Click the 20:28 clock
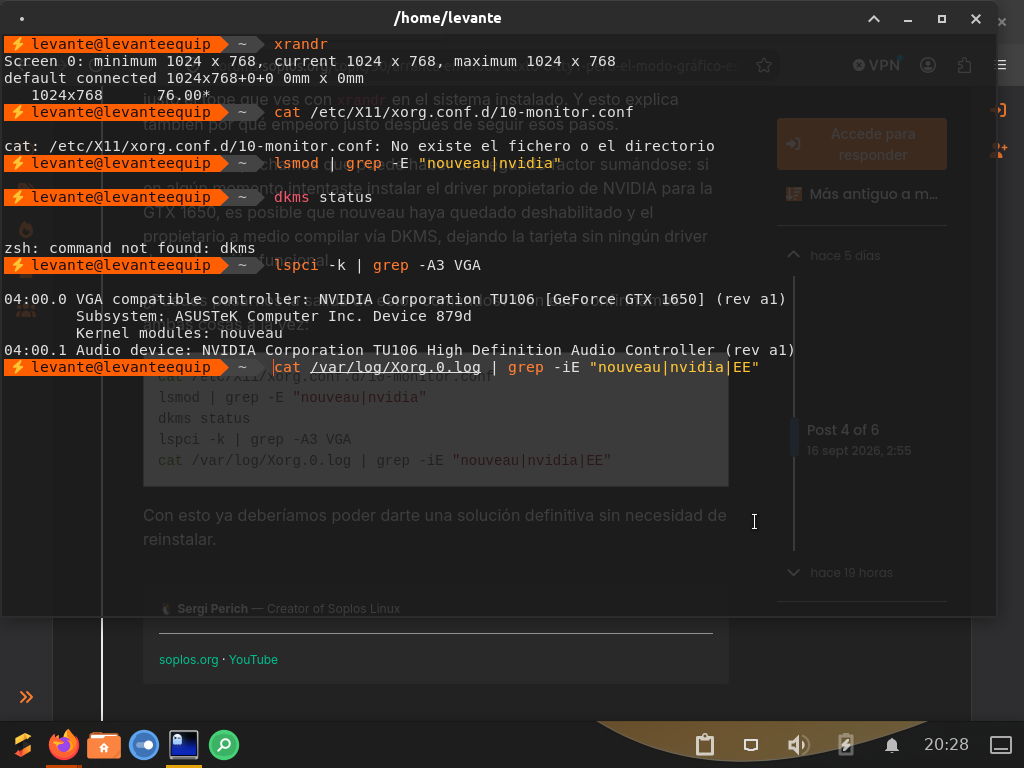The width and height of the screenshot is (1024, 768). coord(946,744)
